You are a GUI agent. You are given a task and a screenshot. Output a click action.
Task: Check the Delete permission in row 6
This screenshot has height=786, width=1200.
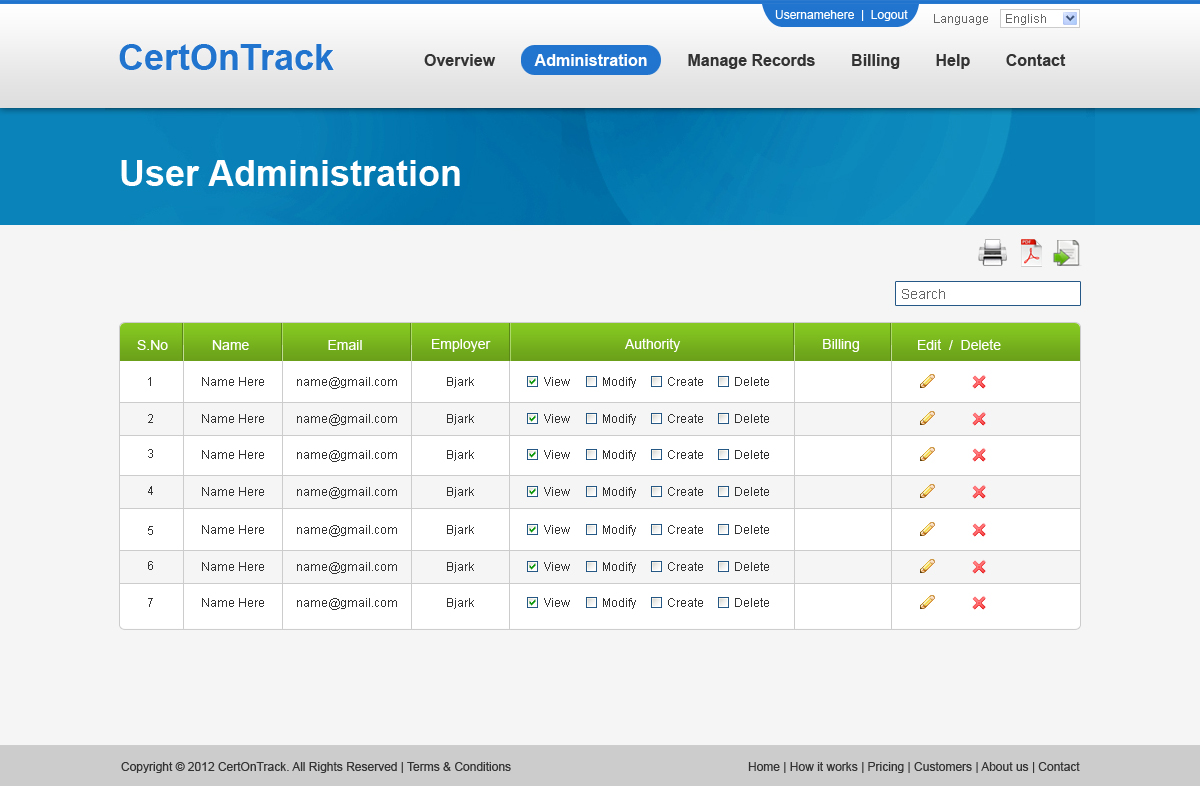pos(724,567)
